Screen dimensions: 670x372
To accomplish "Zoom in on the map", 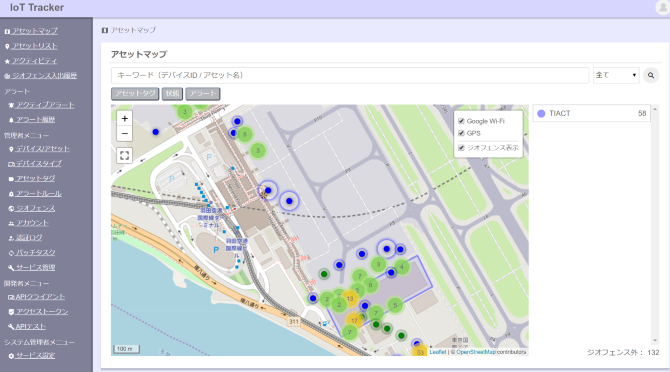I will pyautogui.click(x=124, y=118).
